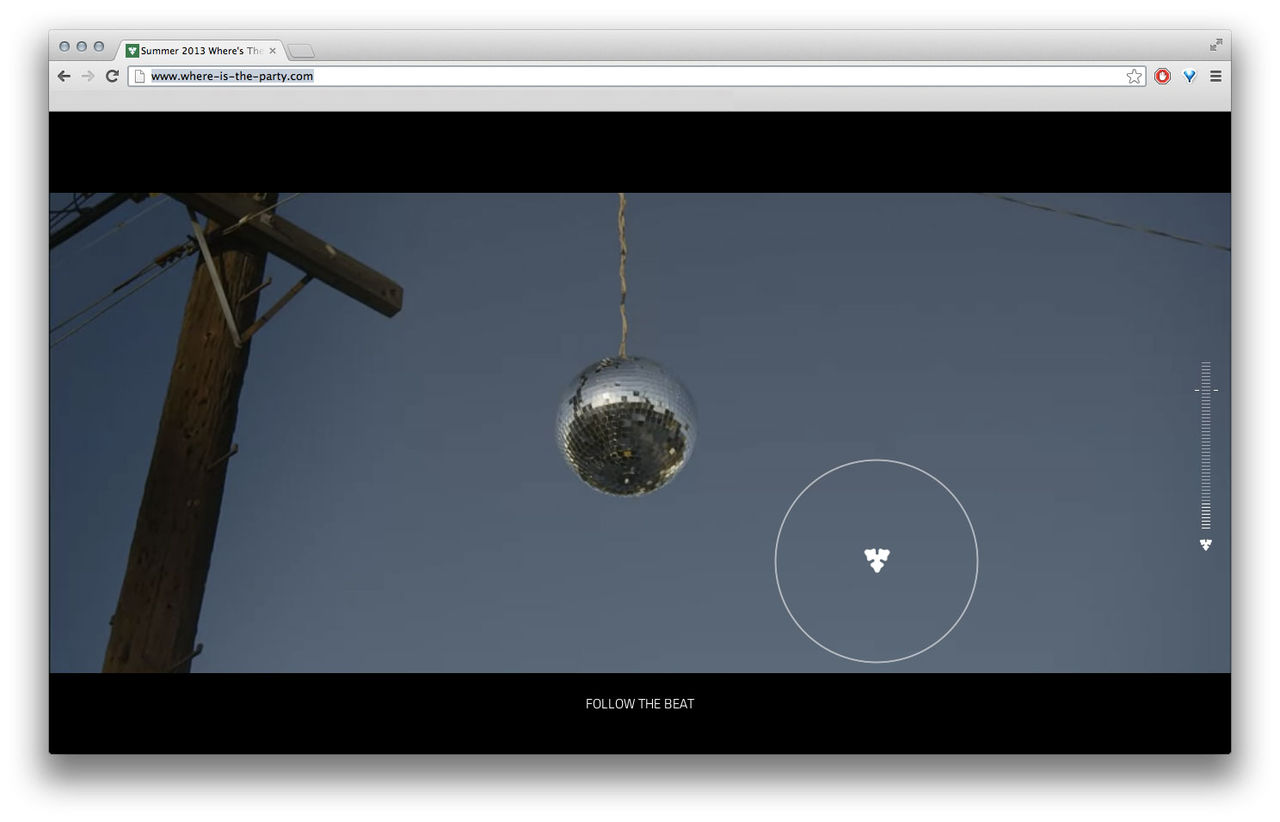Click the small logo glyph below the vertical slider

point(1205,544)
